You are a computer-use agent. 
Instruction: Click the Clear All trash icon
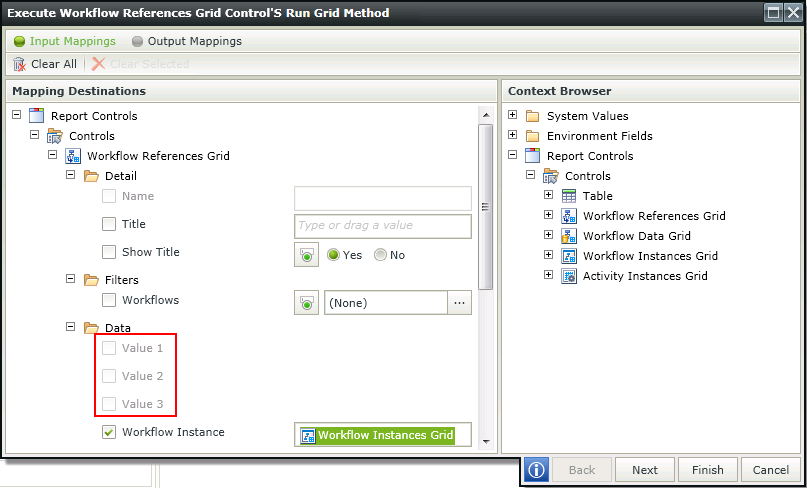pyautogui.click(x=19, y=64)
